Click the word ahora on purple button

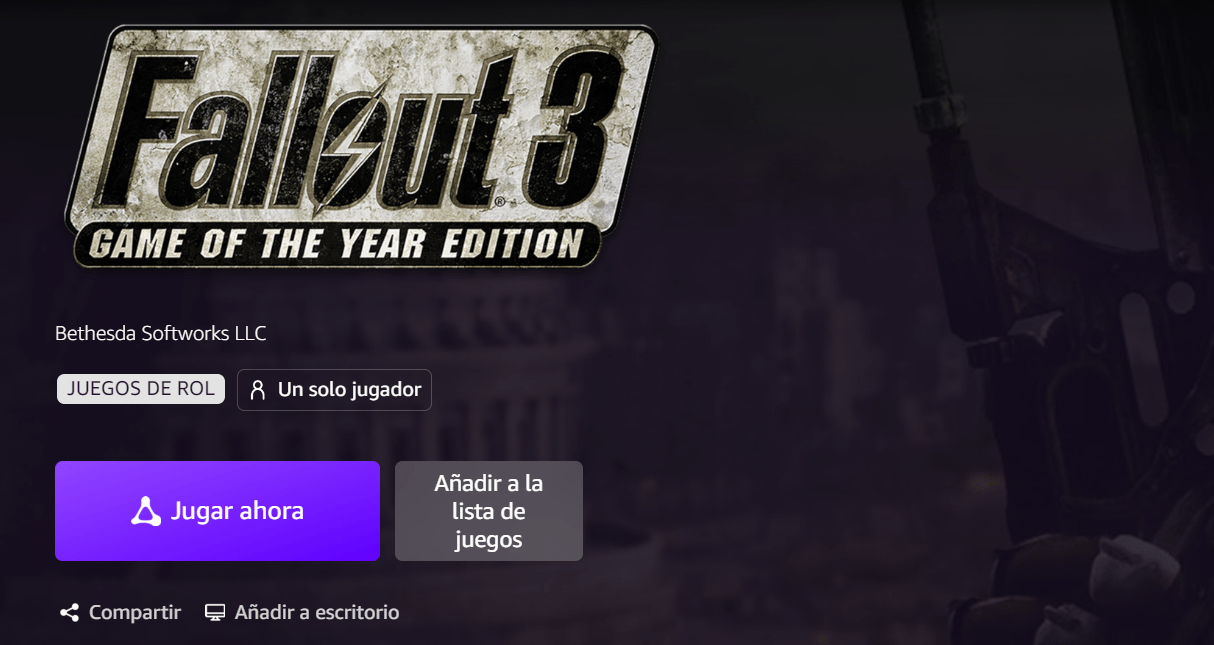pyautogui.click(x=271, y=511)
